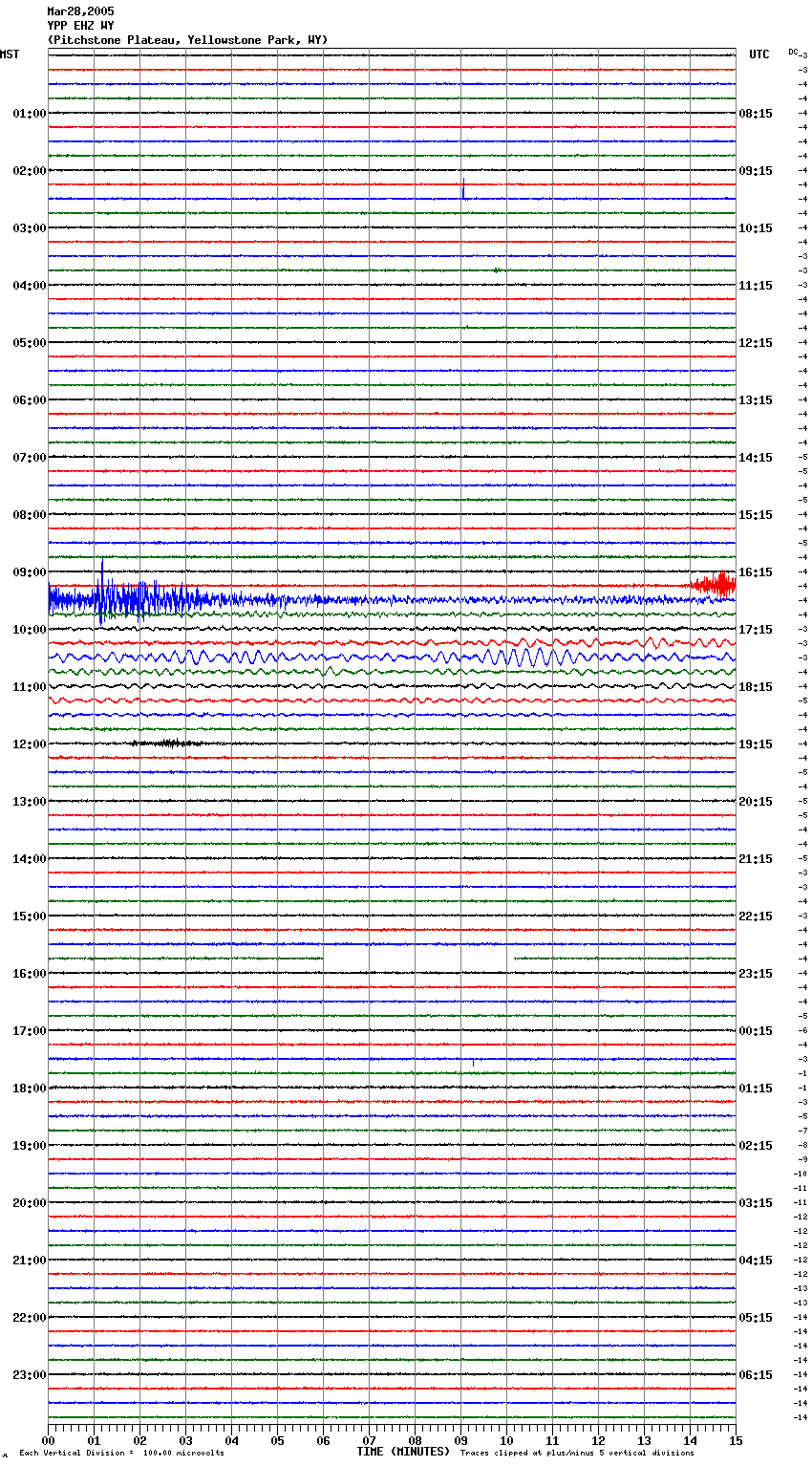Click minute 10 on the x-axis

tap(506, 1440)
